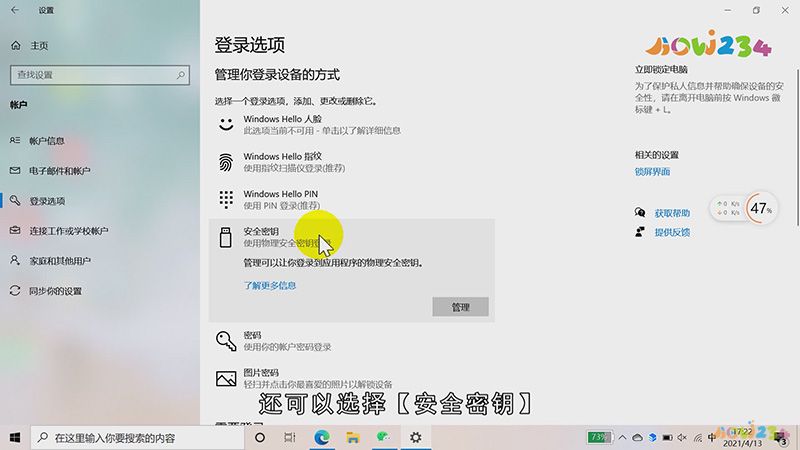800x450 pixels.
Task: Go back using the Settings back arrow
Action: [x=15, y=10]
